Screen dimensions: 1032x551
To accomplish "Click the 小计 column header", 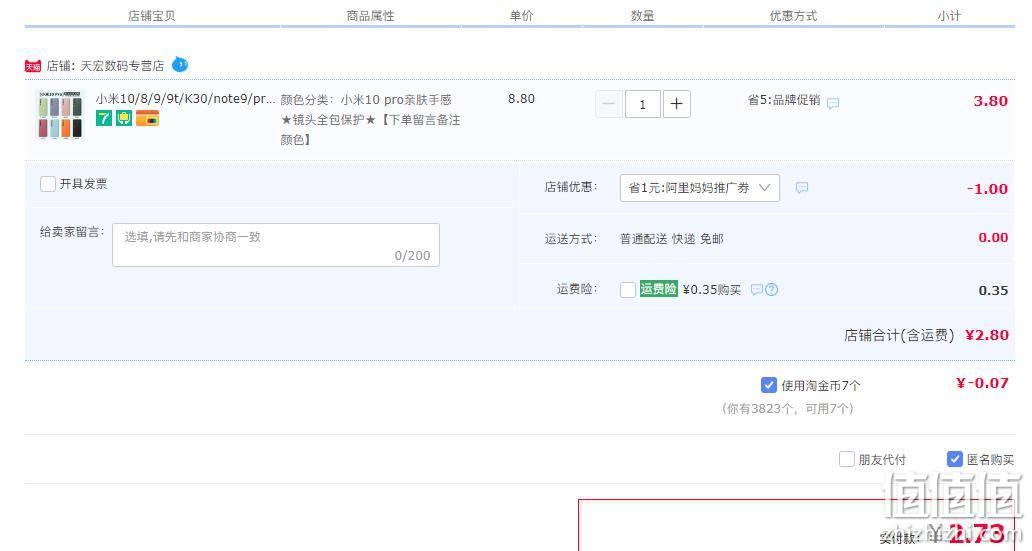I will (x=949, y=16).
